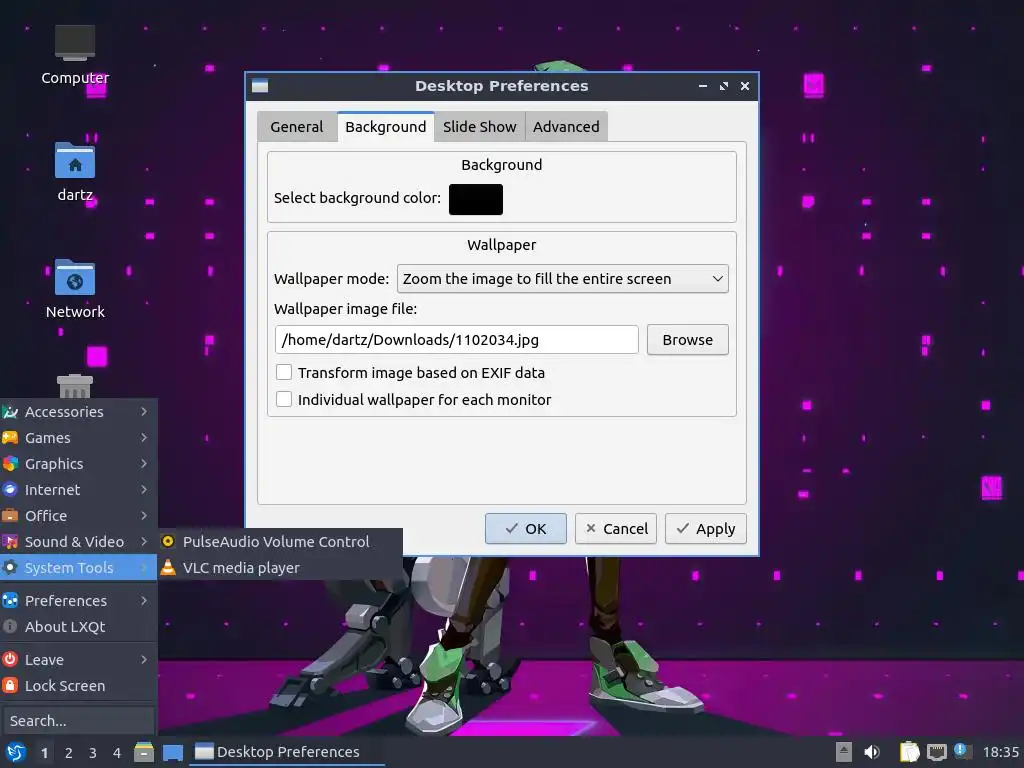Open the Graphics menu category
The height and width of the screenshot is (768, 1024).
point(78,464)
